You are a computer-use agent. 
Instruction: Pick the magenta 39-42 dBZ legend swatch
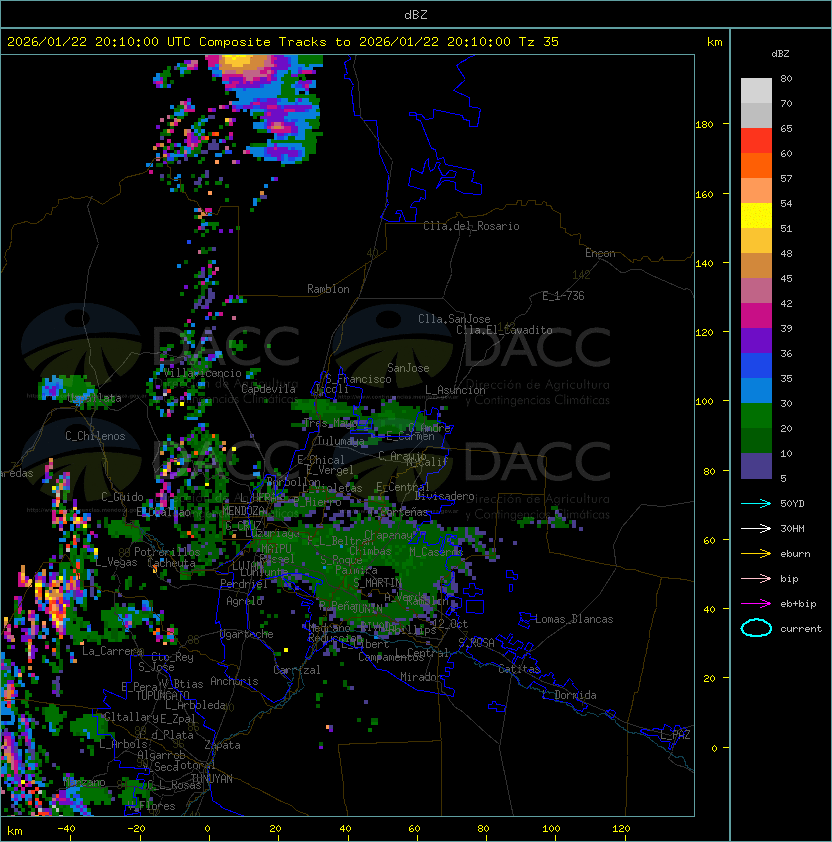pyautogui.click(x=756, y=316)
